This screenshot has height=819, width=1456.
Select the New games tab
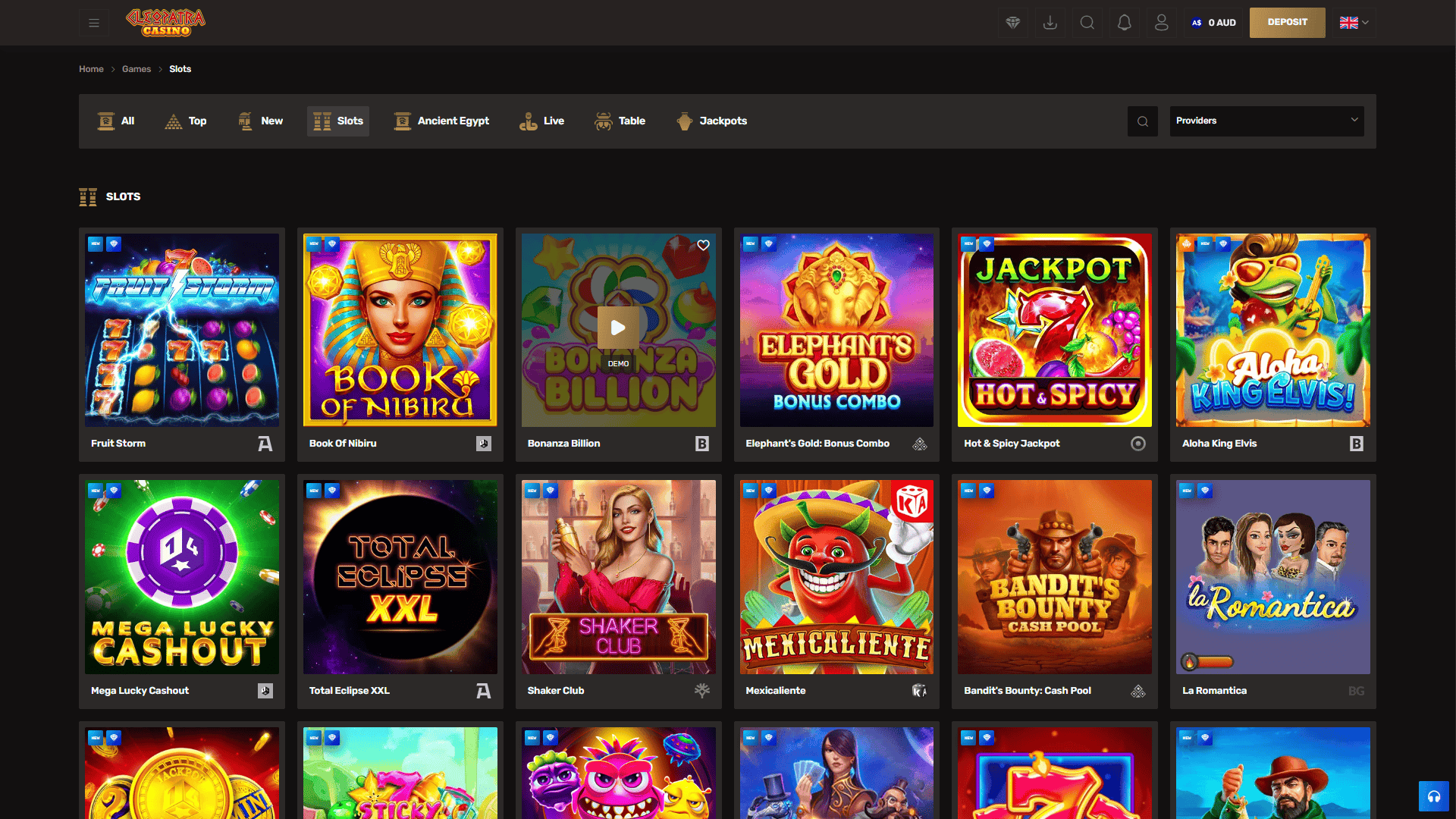coord(260,121)
